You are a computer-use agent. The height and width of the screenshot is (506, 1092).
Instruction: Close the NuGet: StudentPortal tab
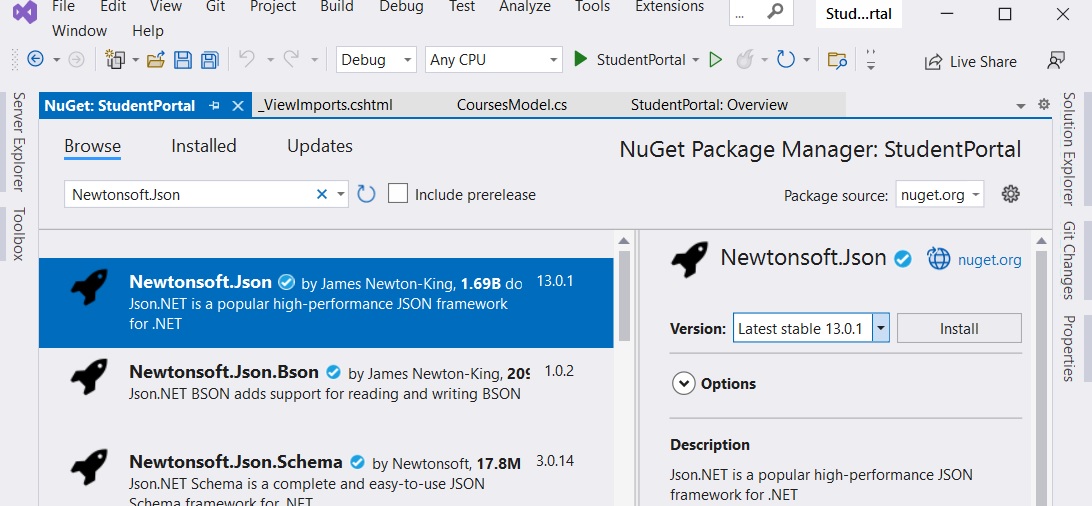(237, 106)
